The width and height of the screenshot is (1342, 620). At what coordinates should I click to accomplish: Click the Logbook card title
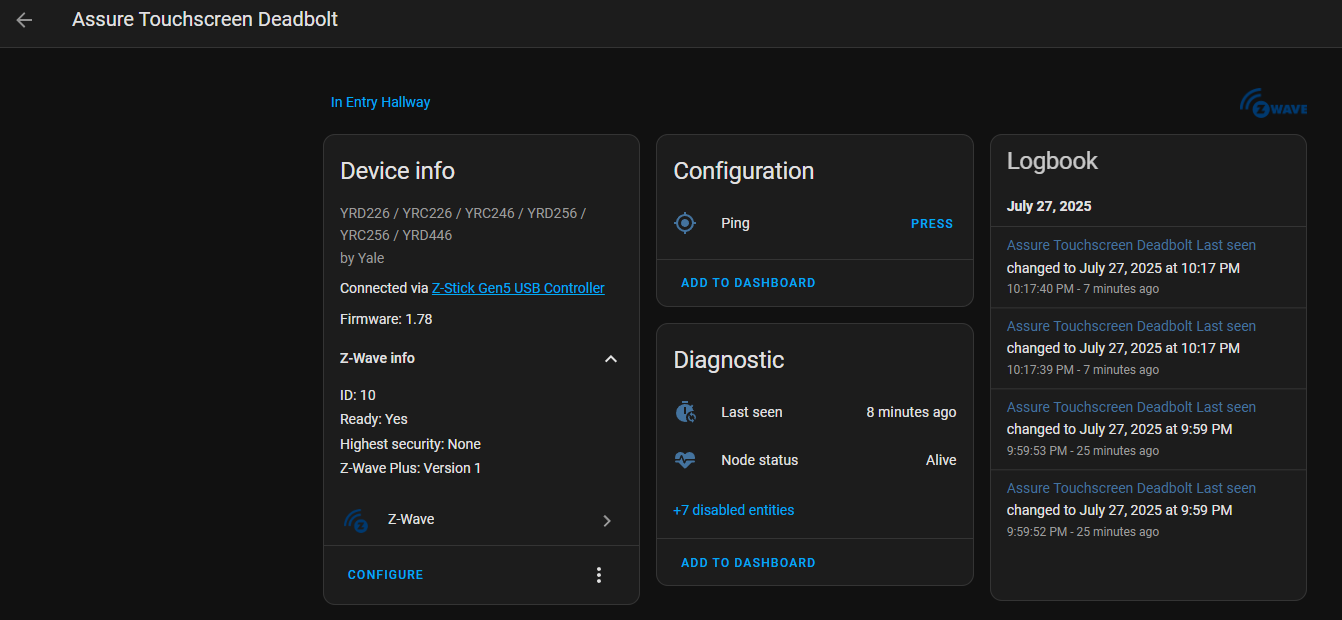pos(1052,161)
